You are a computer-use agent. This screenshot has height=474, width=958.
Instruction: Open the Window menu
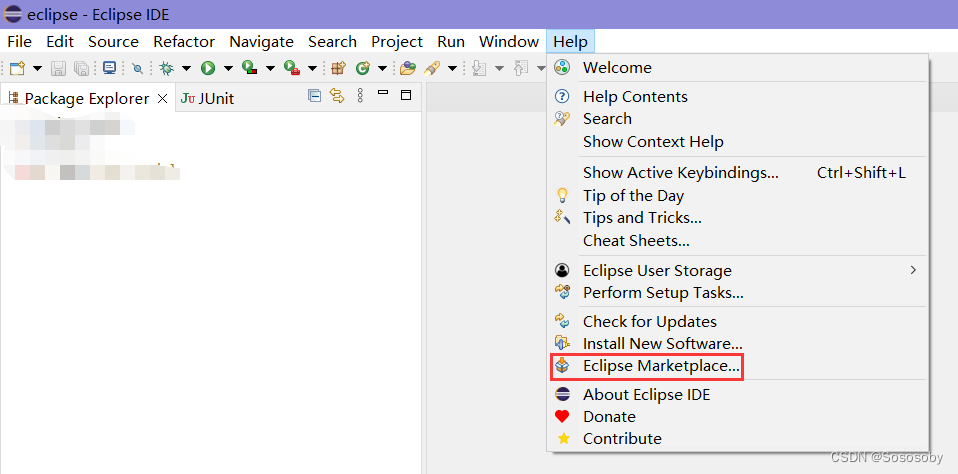point(509,42)
